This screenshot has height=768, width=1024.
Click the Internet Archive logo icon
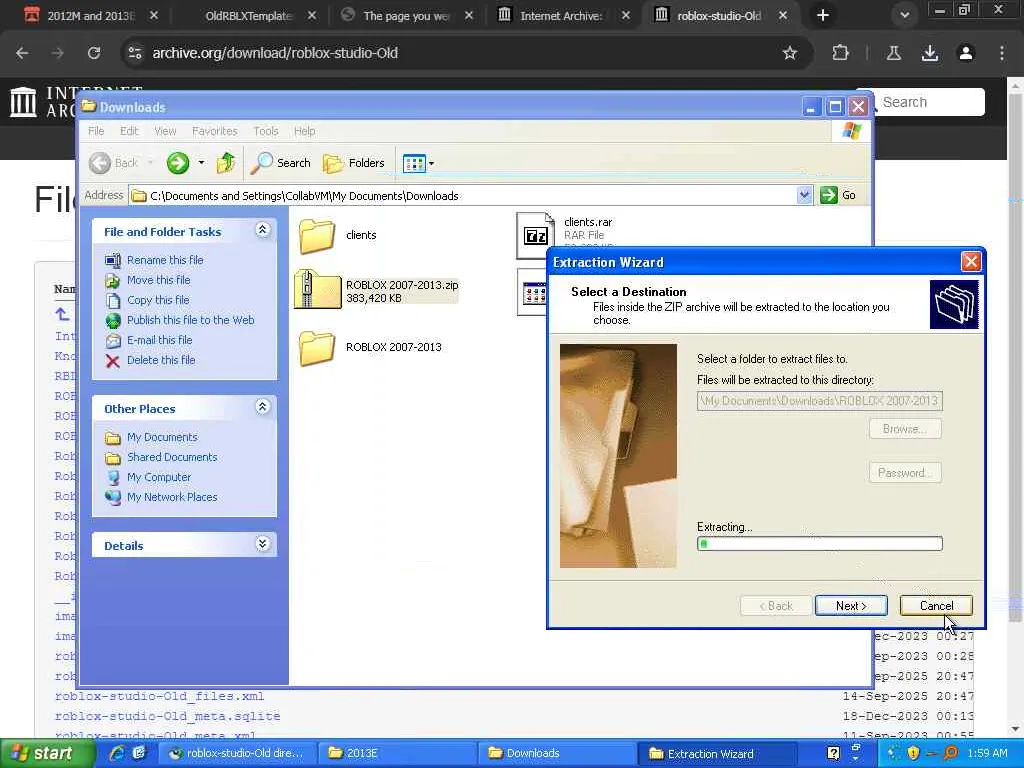[x=24, y=103]
